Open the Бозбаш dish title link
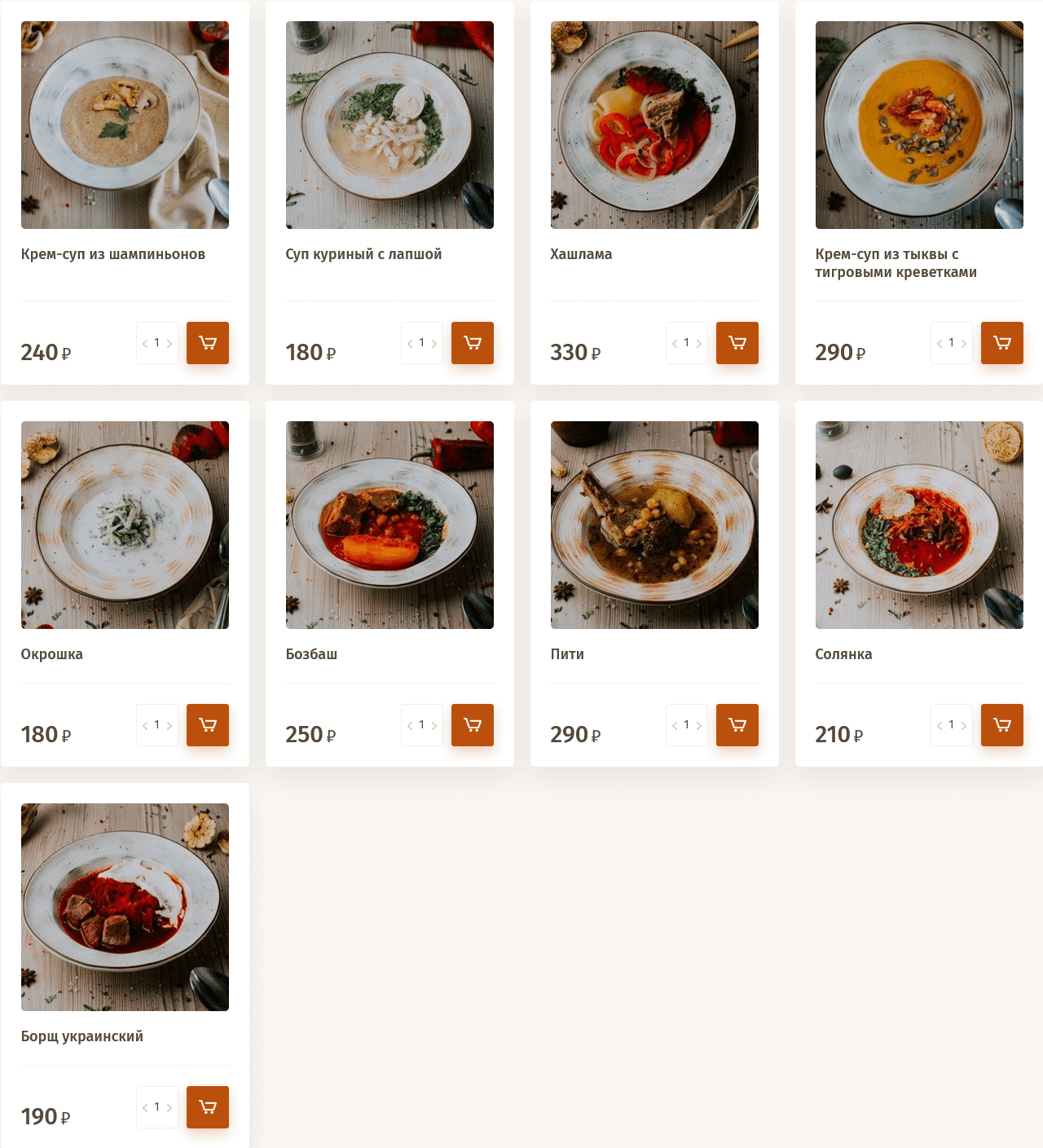The width and height of the screenshot is (1043, 1148). point(311,654)
